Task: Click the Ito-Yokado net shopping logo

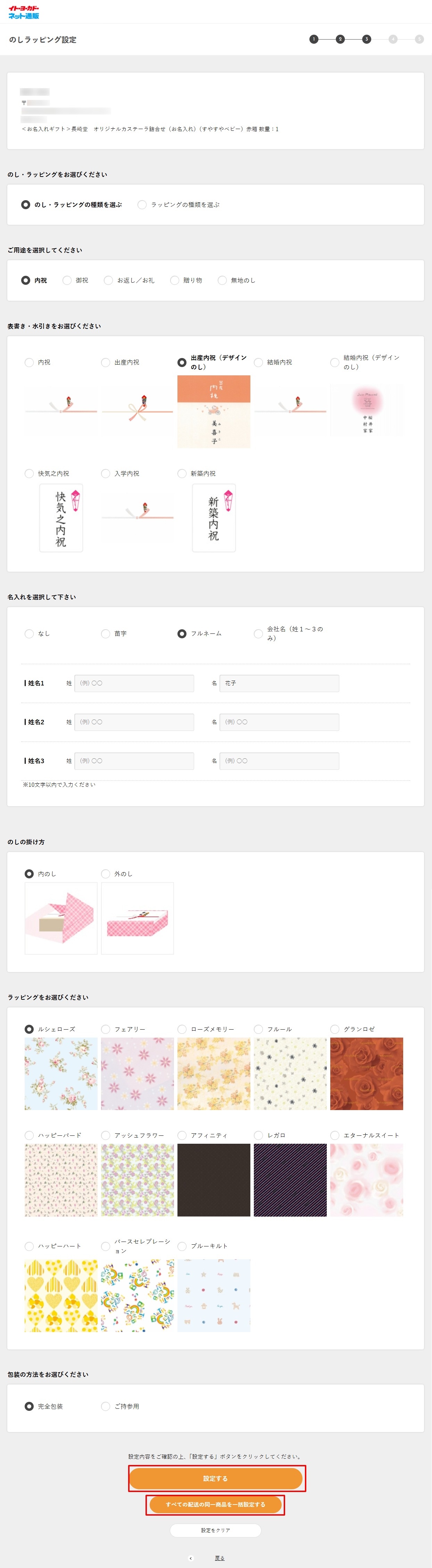Action: (x=24, y=12)
